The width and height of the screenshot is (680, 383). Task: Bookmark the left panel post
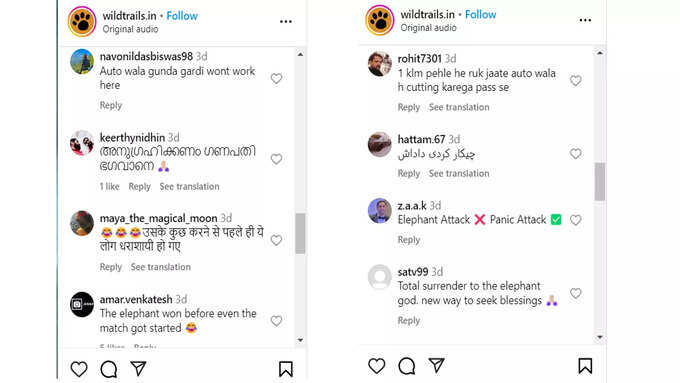[286, 369]
